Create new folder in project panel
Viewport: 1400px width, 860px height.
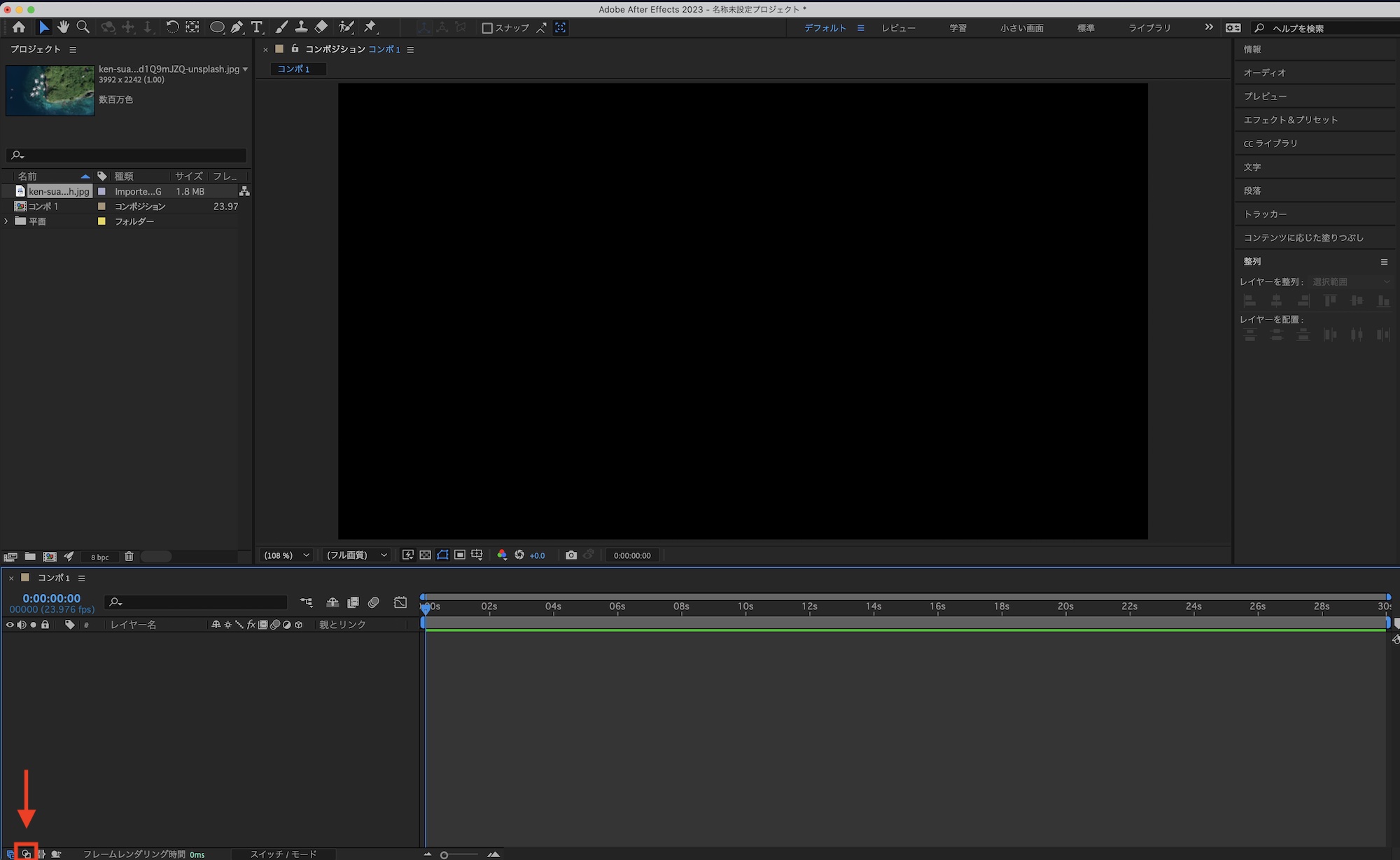(30, 557)
